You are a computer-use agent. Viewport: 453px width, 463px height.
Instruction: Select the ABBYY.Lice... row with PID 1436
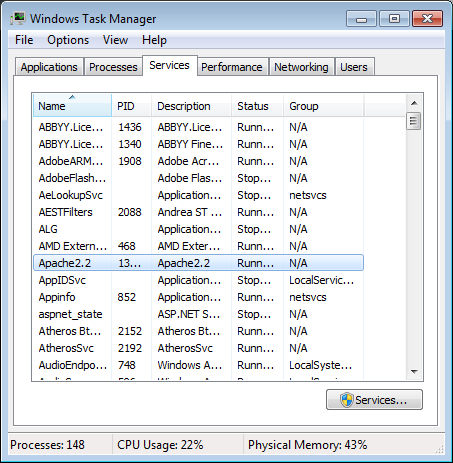tap(198, 127)
